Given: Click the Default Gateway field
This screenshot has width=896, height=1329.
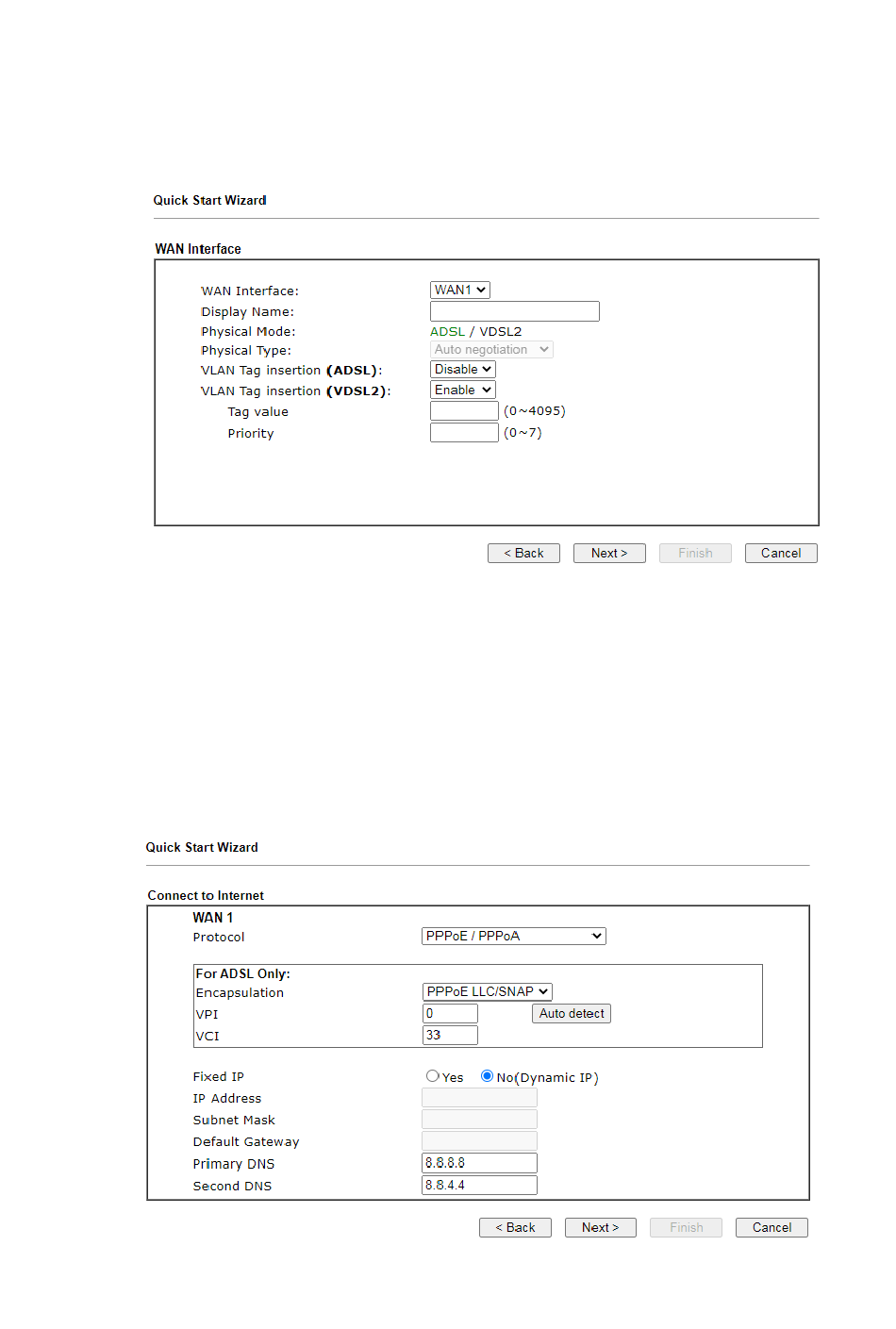Looking at the screenshot, I should pos(479,1140).
